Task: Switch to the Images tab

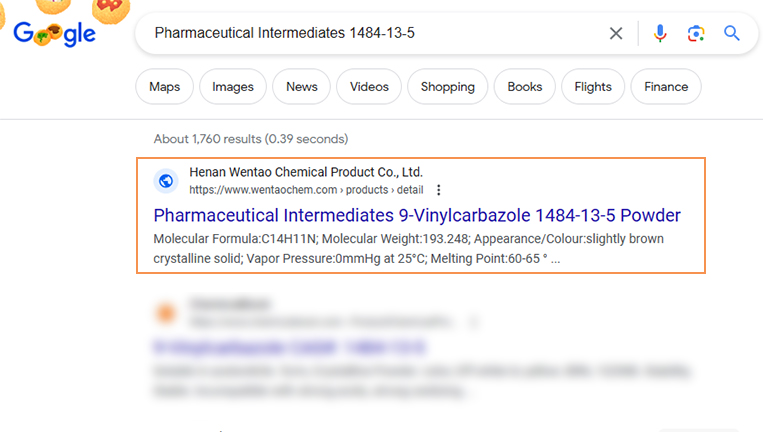Action: click(233, 87)
